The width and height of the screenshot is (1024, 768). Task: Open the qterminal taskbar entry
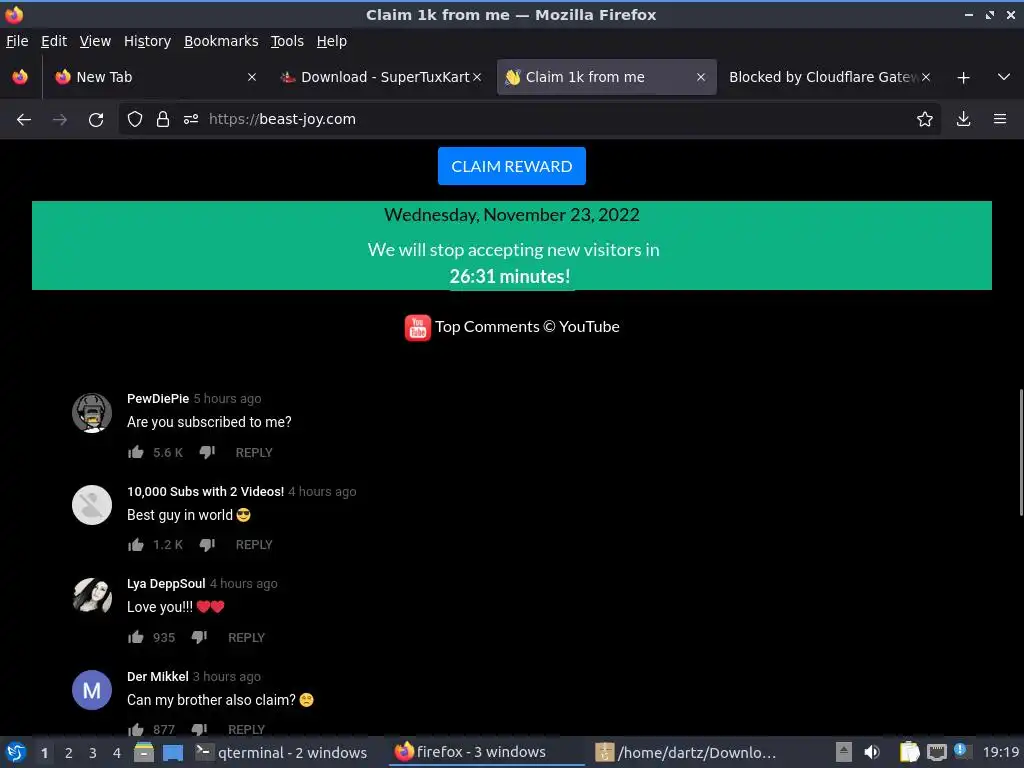click(x=281, y=752)
